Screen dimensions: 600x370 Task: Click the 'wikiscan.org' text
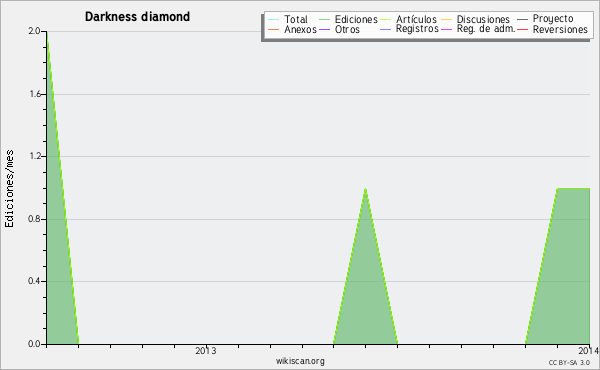pos(300,361)
